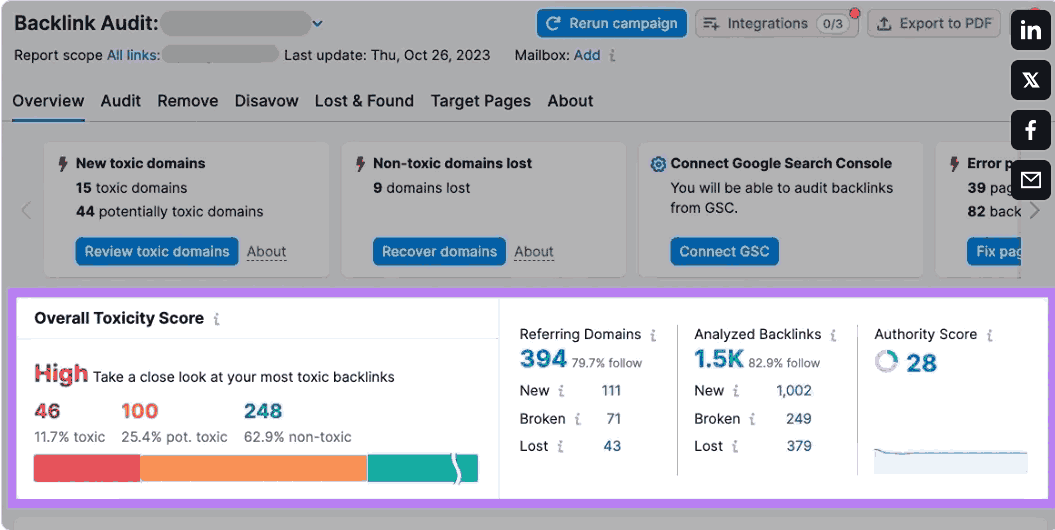
Task: Click Connect GSC button
Action: tap(724, 252)
